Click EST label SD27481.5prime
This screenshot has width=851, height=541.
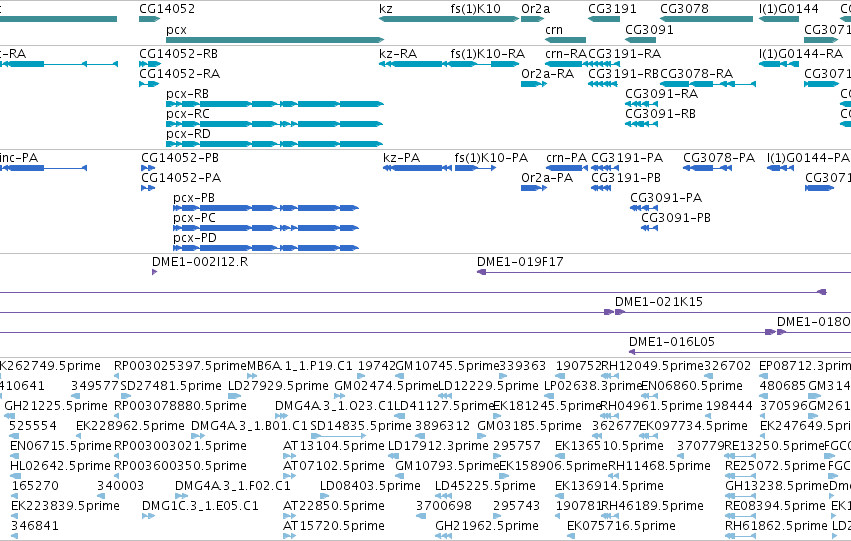pos(171,386)
